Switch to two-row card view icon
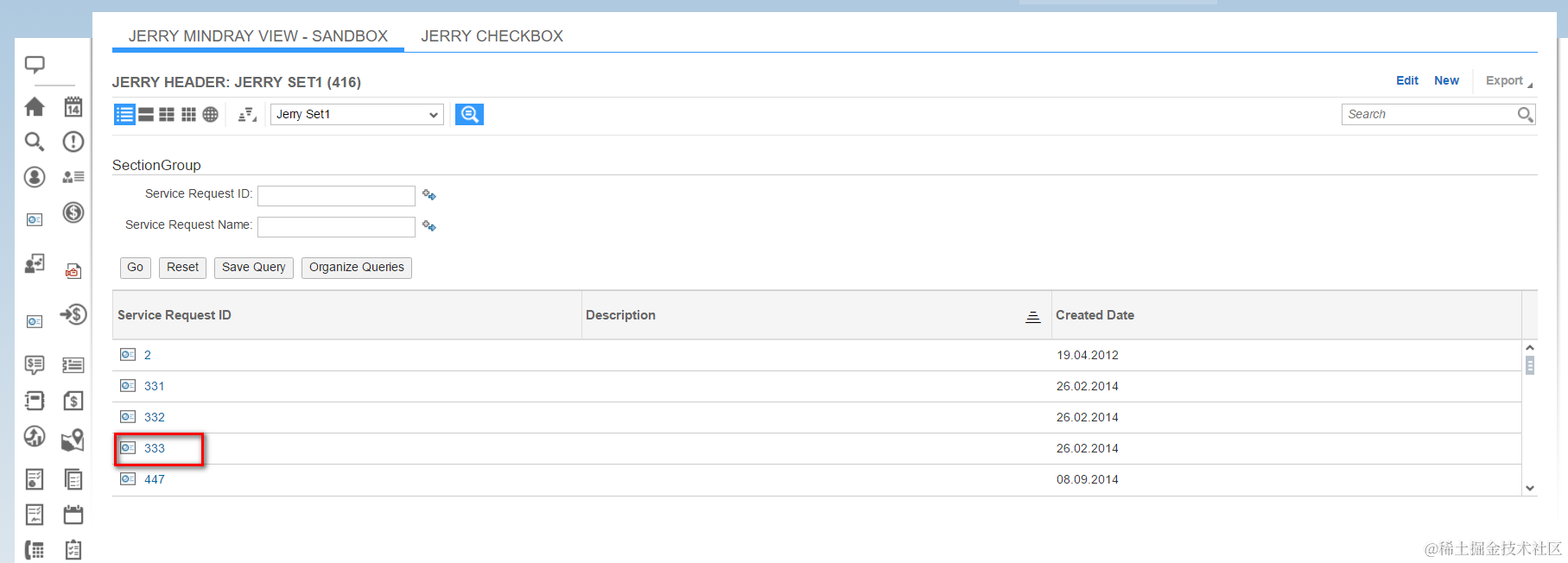The width and height of the screenshot is (1568, 563). (x=146, y=114)
